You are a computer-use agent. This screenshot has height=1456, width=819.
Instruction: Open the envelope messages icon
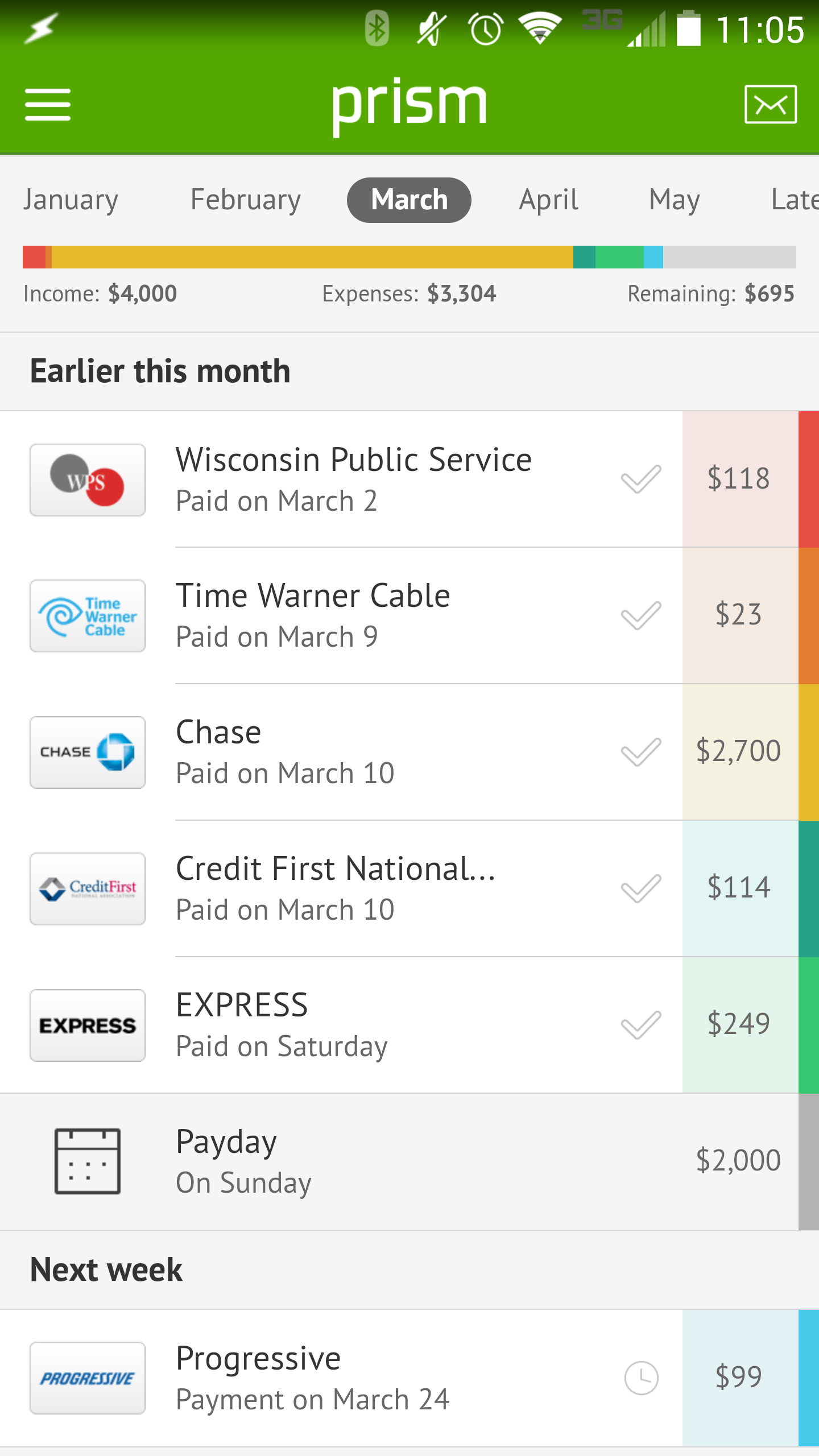pos(771,104)
